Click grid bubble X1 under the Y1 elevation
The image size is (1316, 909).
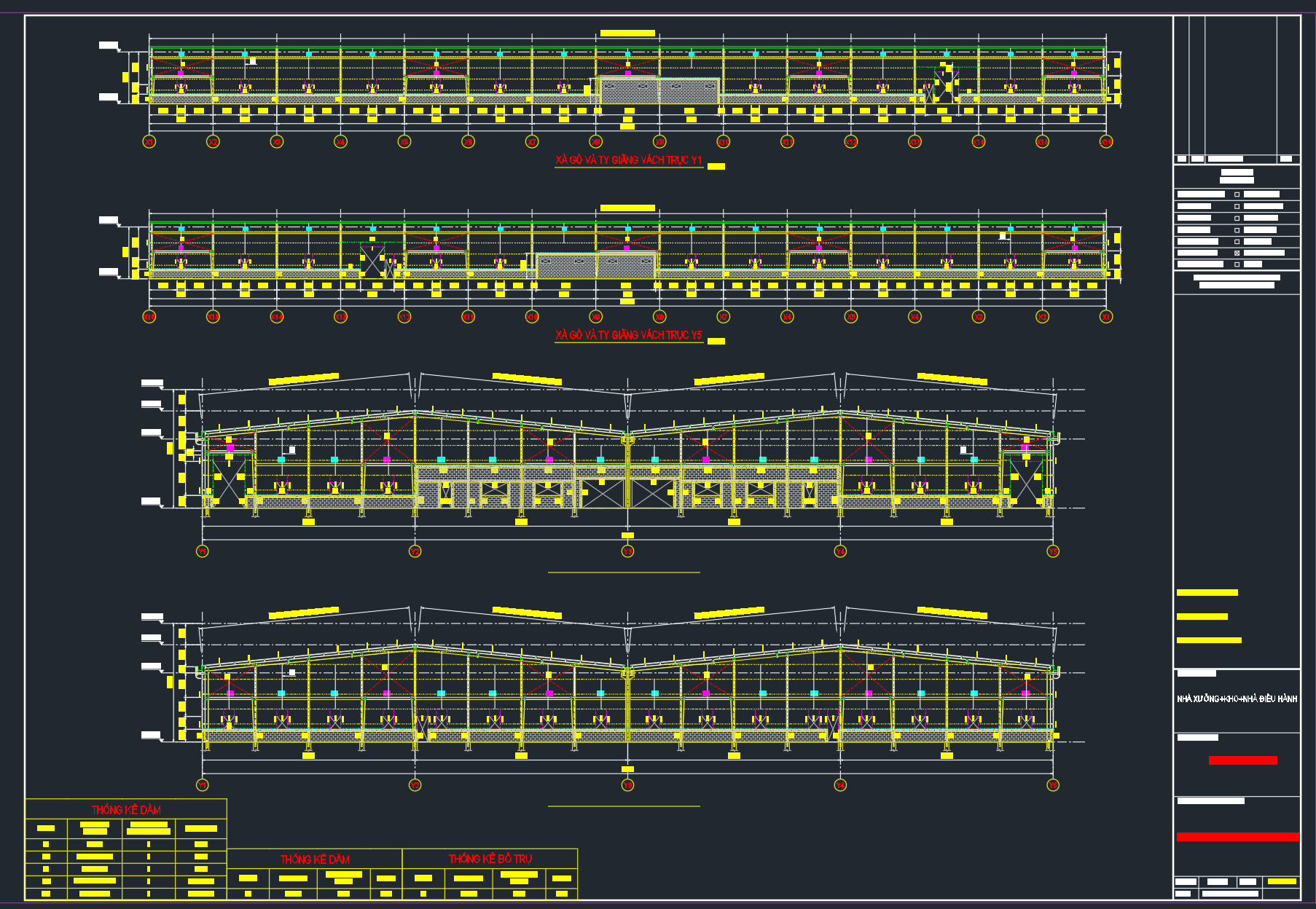[149, 142]
